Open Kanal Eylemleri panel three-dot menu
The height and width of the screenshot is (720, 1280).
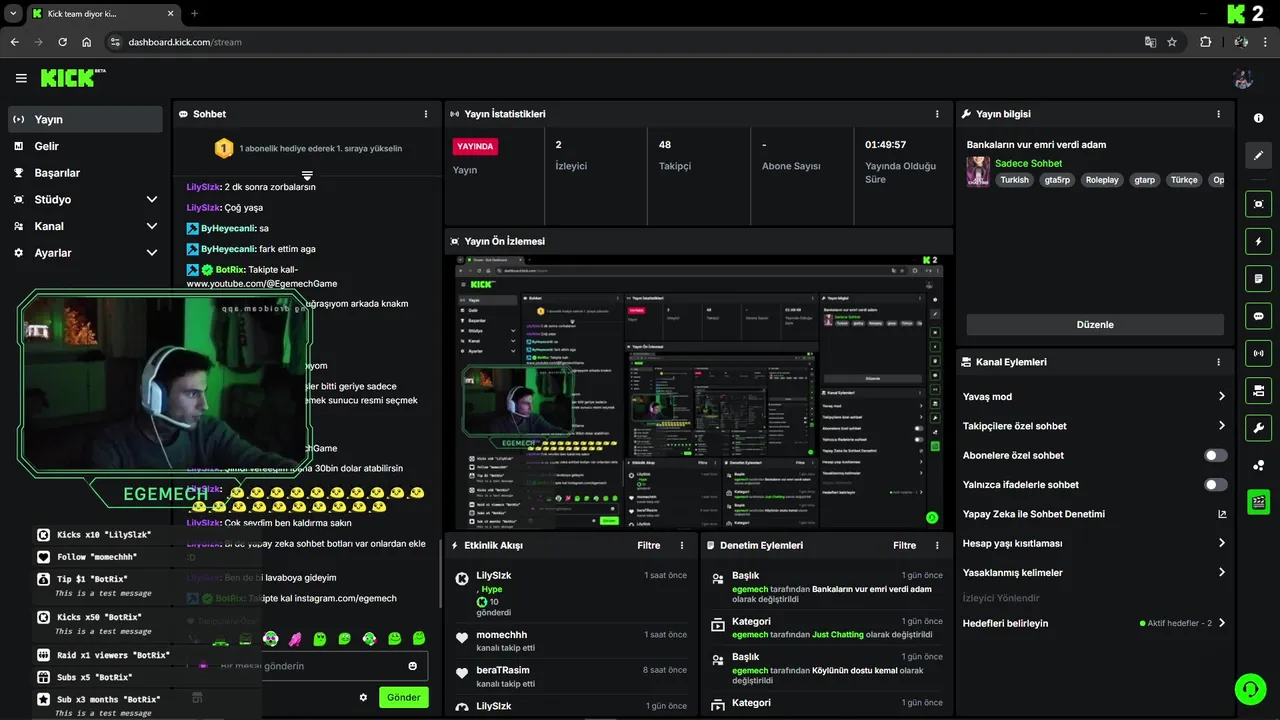[x=1218, y=362]
